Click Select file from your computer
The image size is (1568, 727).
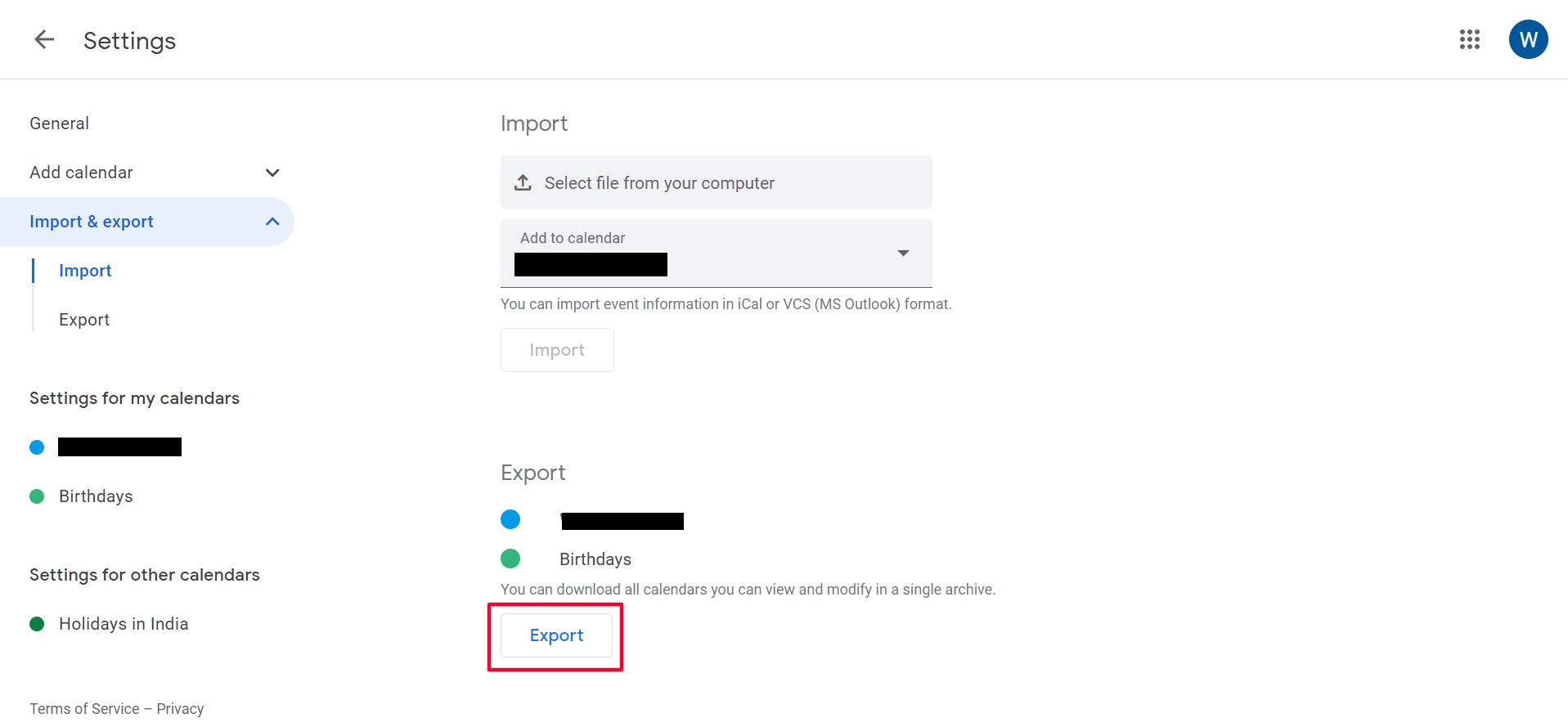click(x=659, y=183)
